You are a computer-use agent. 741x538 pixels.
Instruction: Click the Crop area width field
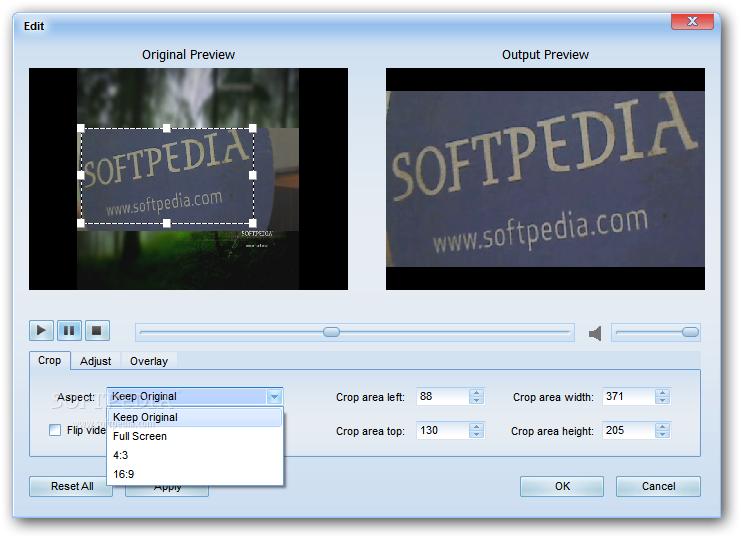pos(629,397)
